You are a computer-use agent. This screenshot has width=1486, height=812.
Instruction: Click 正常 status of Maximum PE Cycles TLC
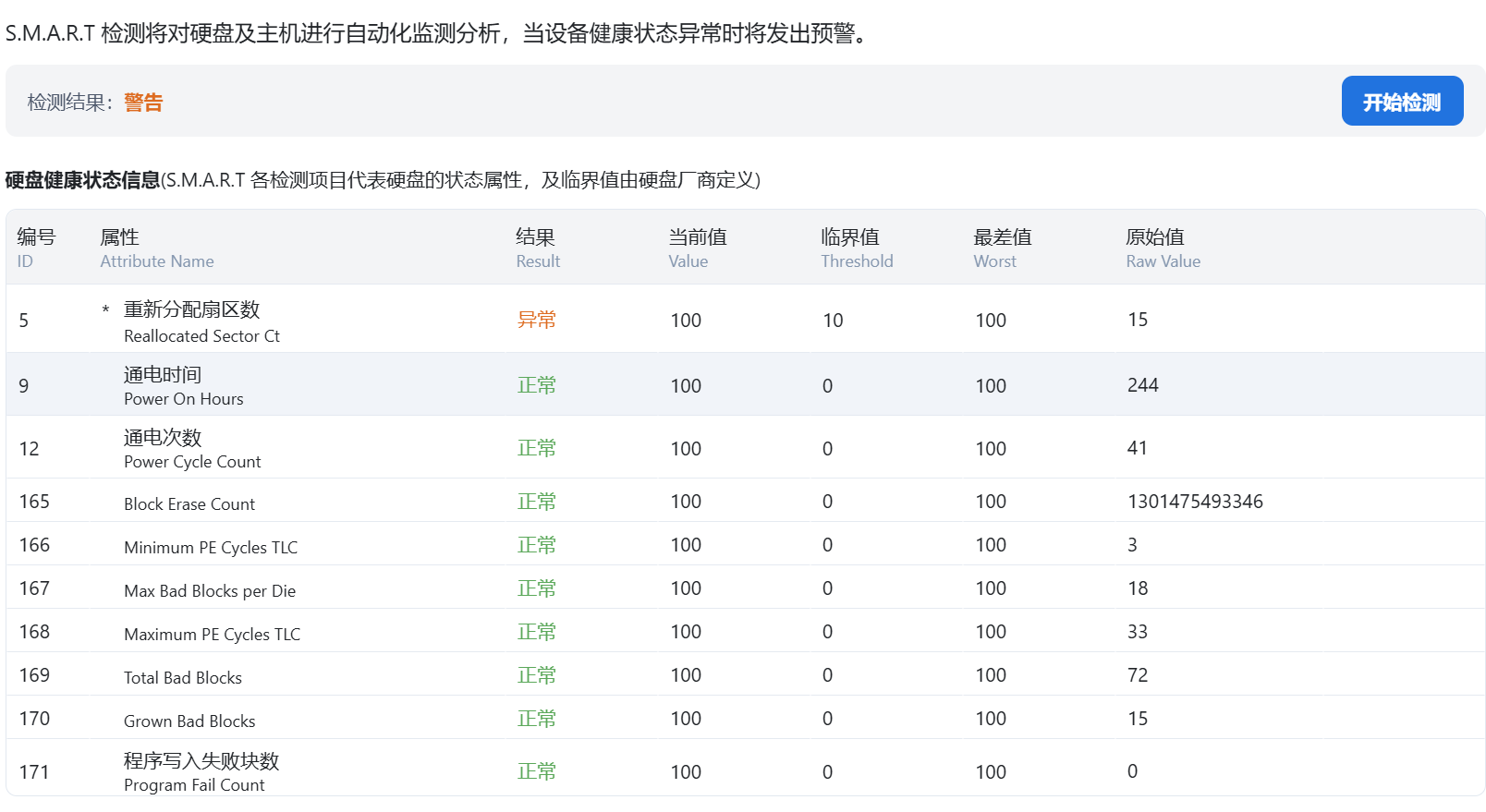(x=536, y=632)
